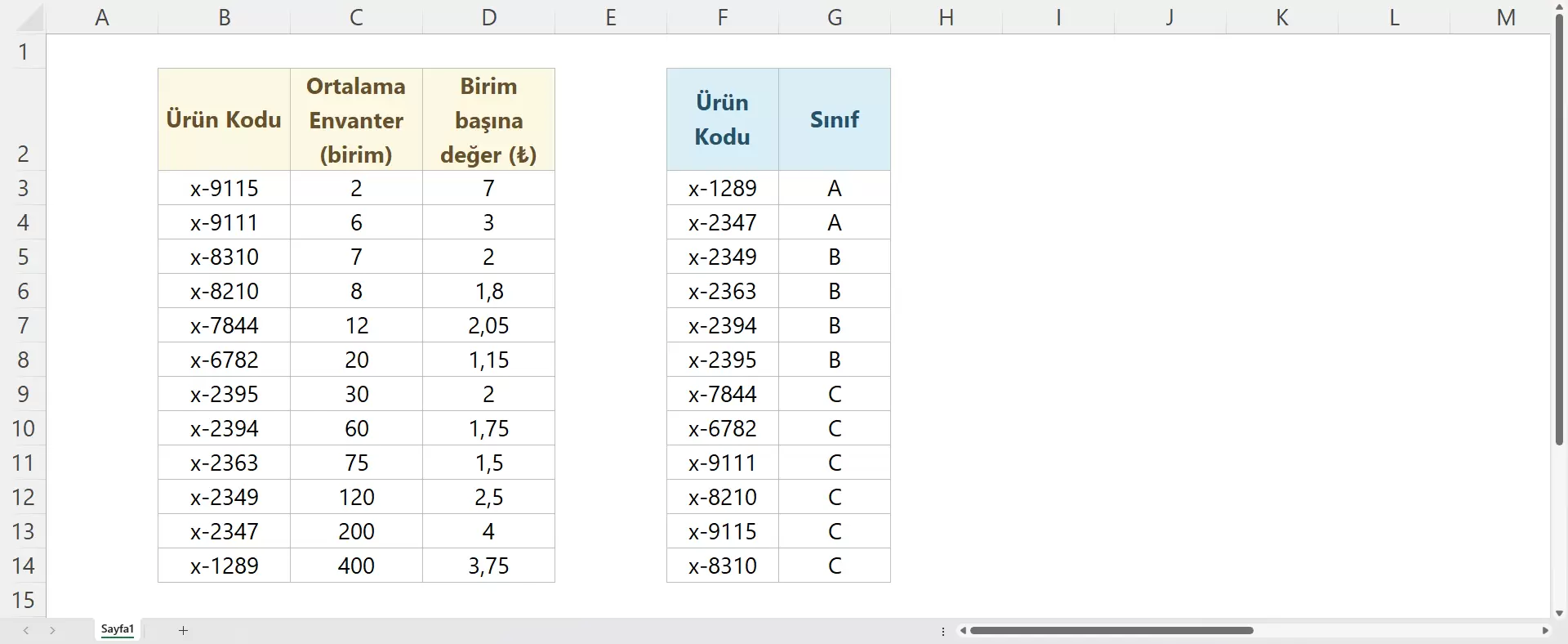1568x644 pixels.
Task: Select cell x-9111 in column B
Action: click(x=225, y=222)
